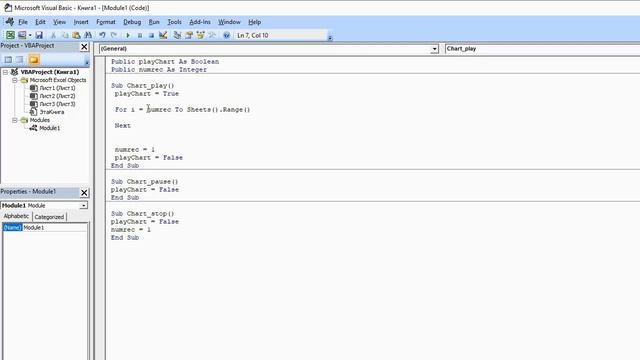Open the Project Explorer toolbar icon

[177, 36]
